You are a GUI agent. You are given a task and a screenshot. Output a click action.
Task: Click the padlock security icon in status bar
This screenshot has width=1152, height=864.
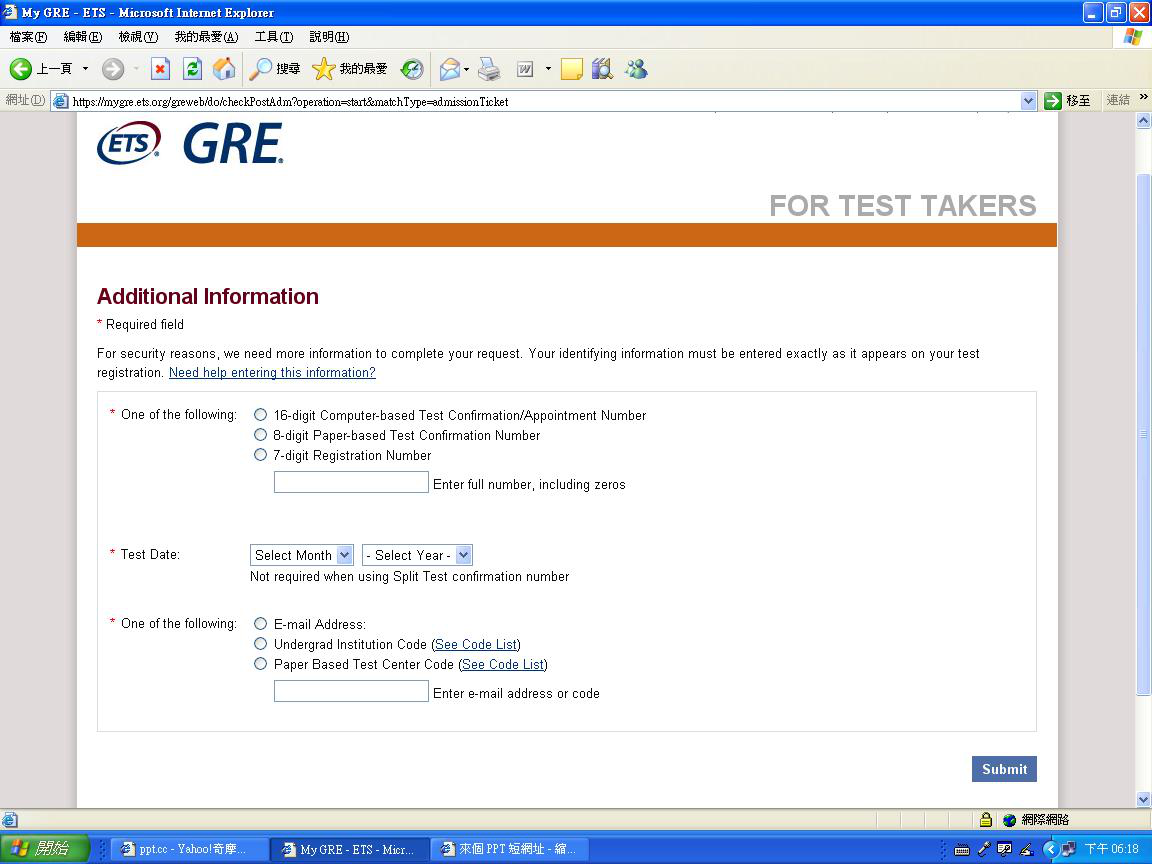click(986, 819)
